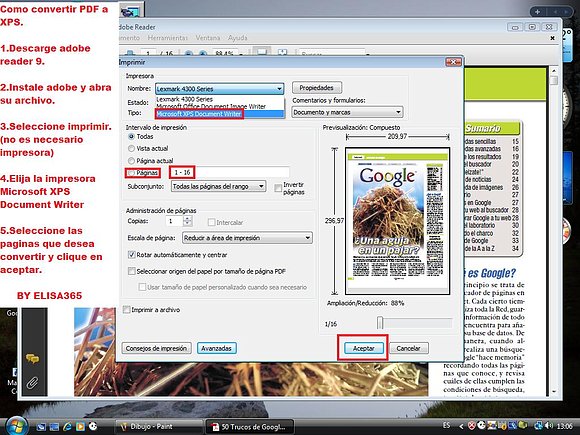Show hidden tray icons with the arrow
The width and height of the screenshot is (580, 435).
(461, 426)
